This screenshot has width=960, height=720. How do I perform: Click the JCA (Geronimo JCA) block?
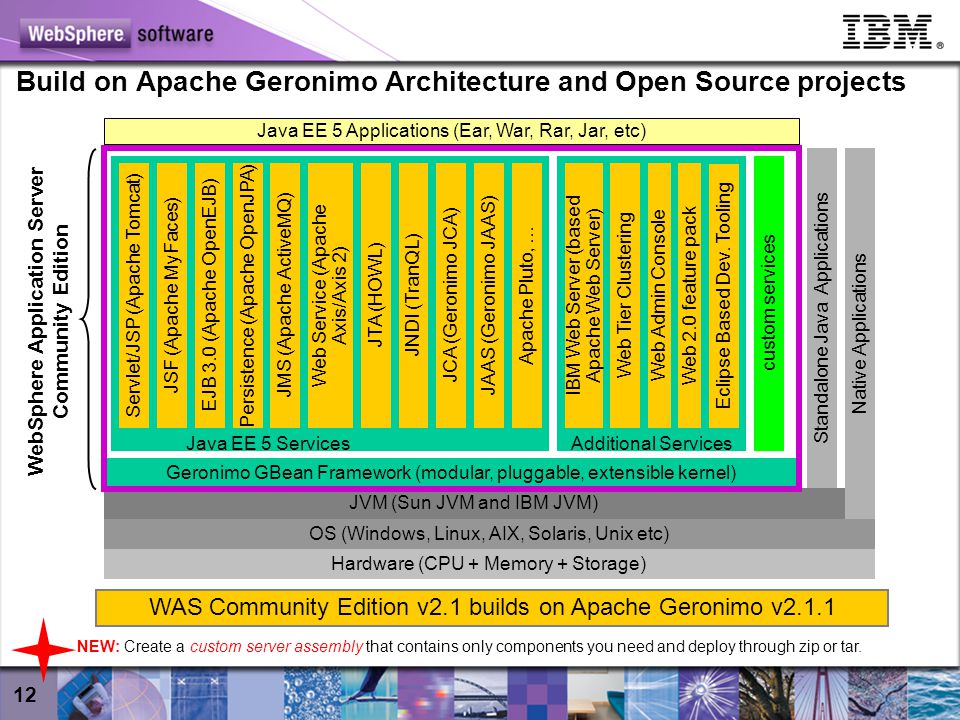coord(451,295)
